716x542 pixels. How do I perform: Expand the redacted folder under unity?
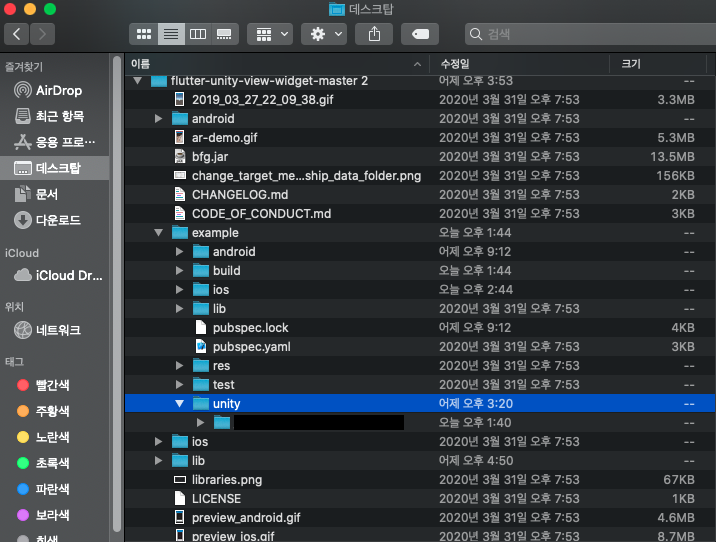[200, 423]
